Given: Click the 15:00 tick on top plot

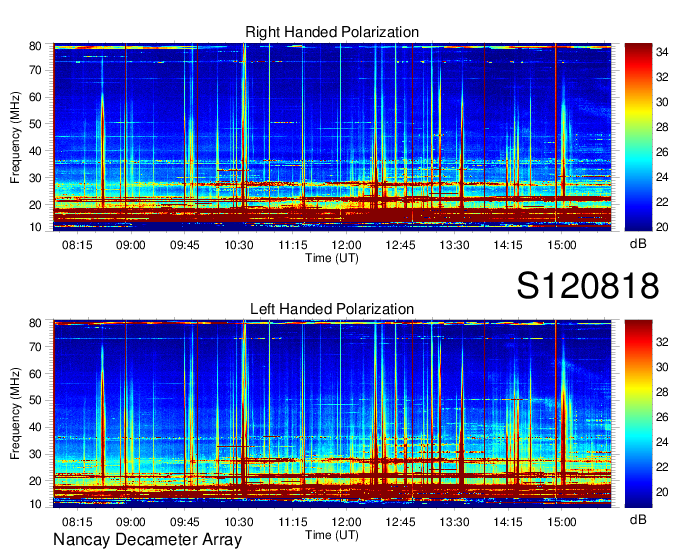Looking at the screenshot, I should point(562,245).
